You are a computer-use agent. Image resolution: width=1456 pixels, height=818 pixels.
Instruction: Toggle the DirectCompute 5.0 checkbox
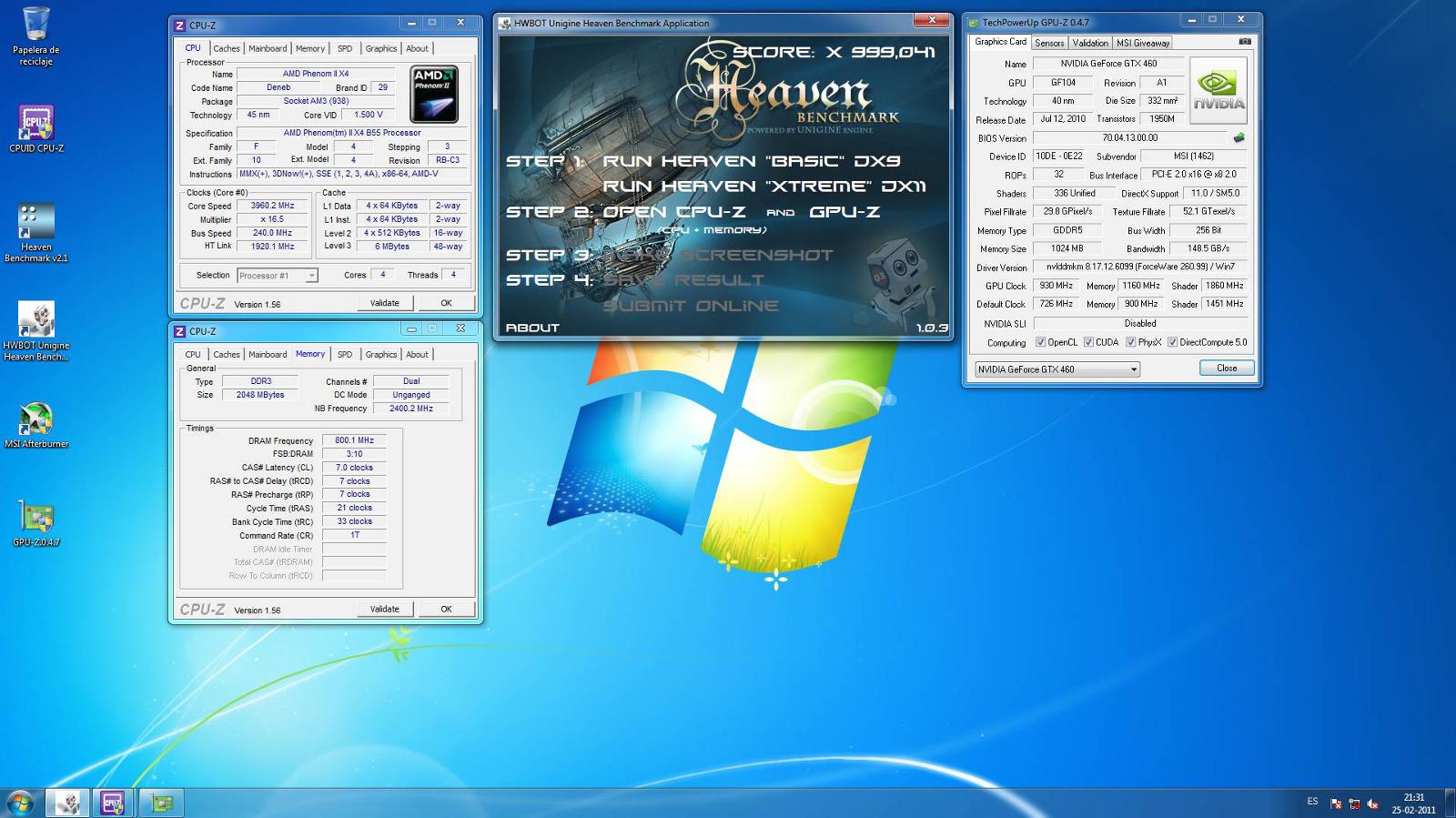point(1172,342)
